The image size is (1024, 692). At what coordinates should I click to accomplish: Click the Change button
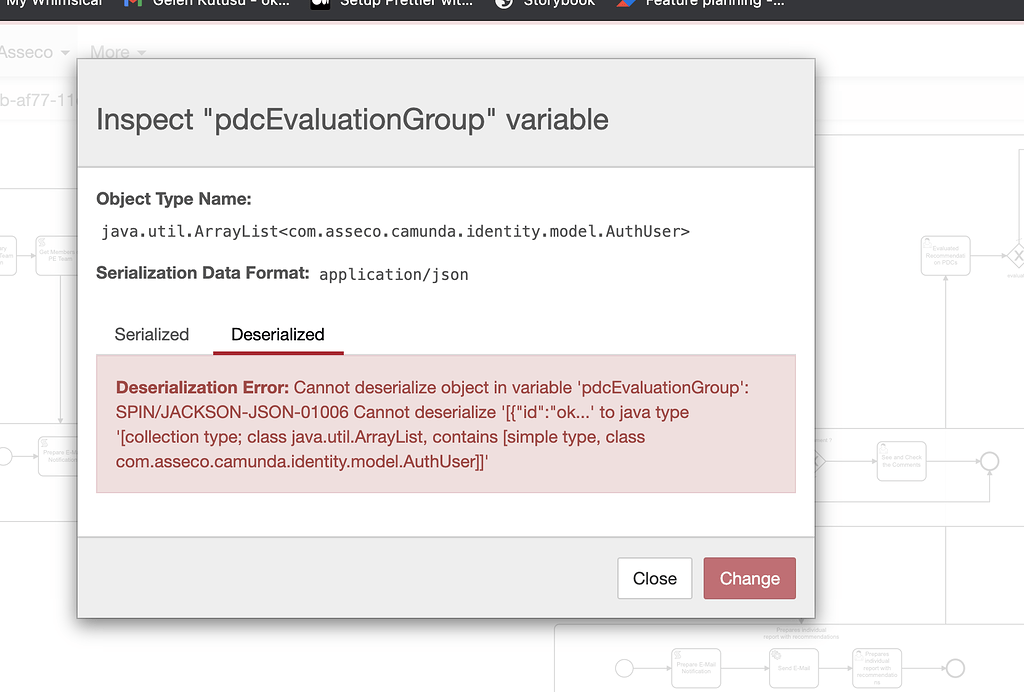point(750,578)
